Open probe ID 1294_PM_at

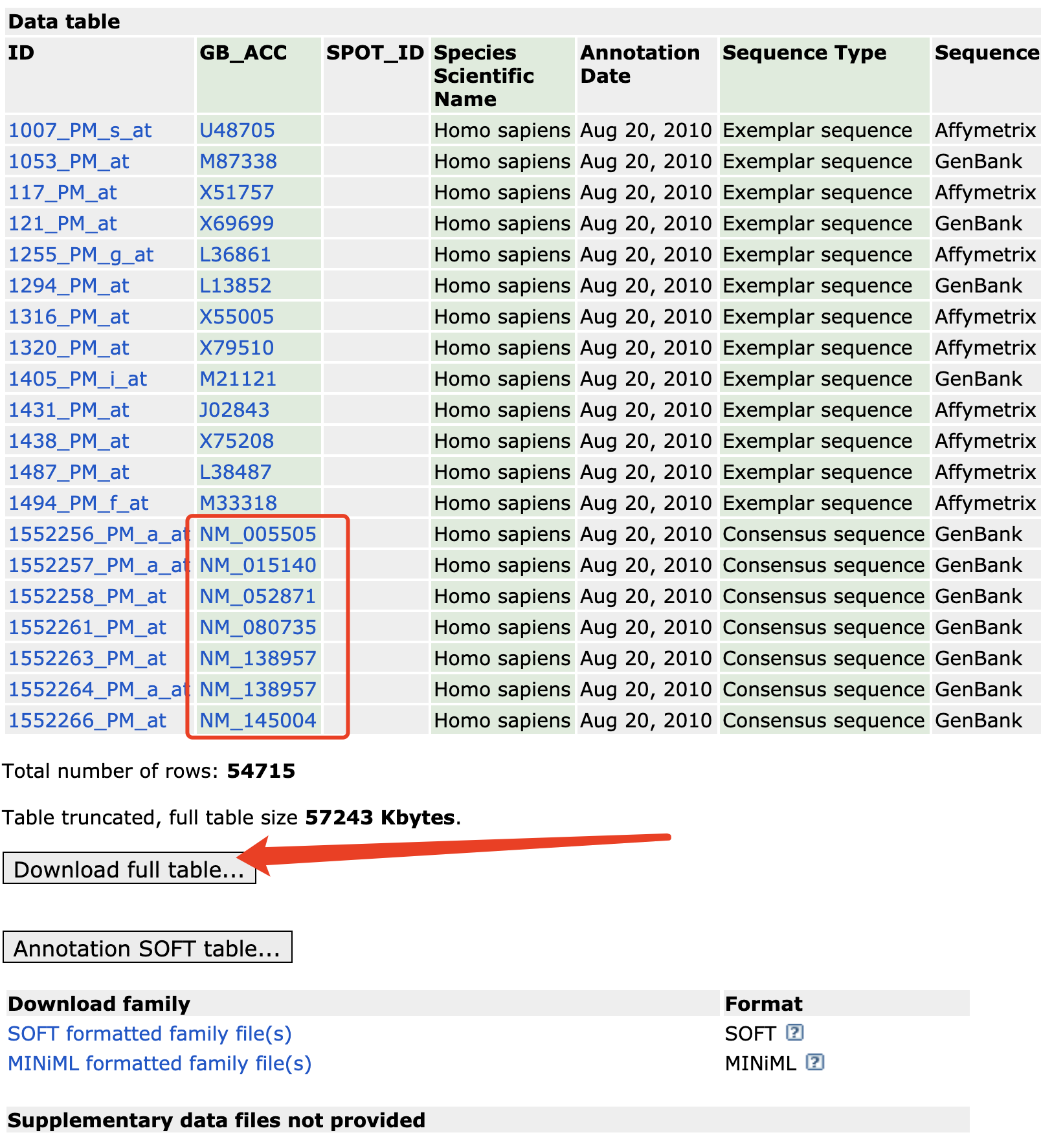69,286
